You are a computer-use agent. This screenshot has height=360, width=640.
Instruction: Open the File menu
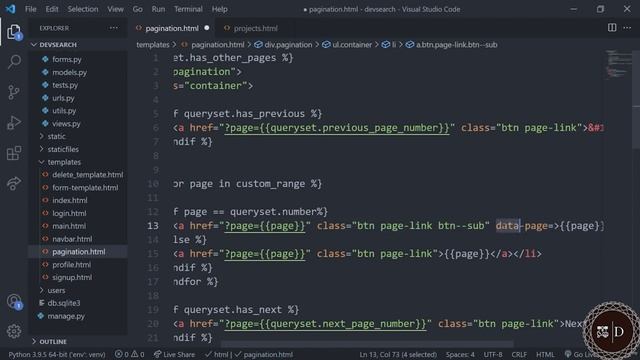point(31,9)
